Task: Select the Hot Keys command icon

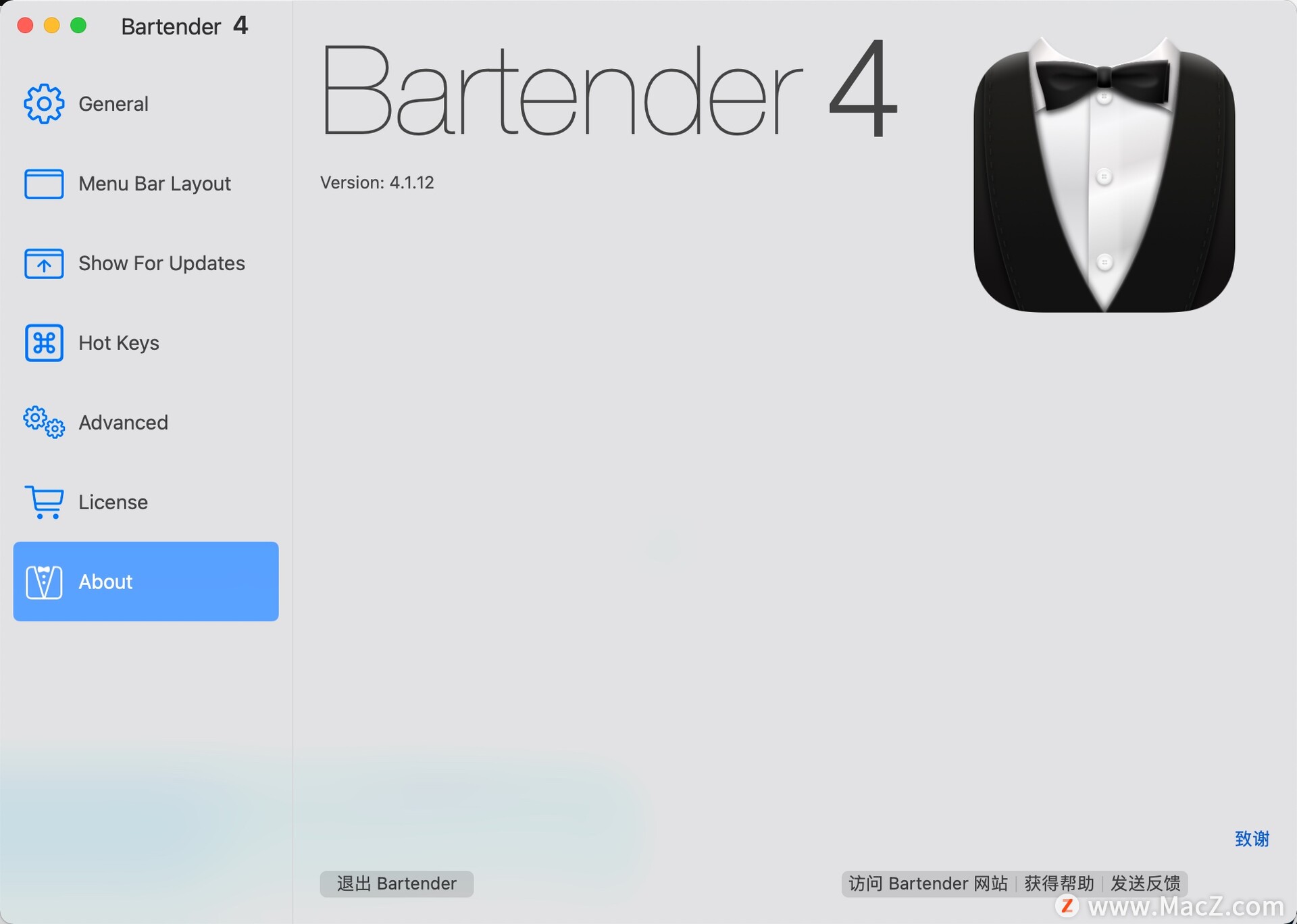Action: point(43,343)
